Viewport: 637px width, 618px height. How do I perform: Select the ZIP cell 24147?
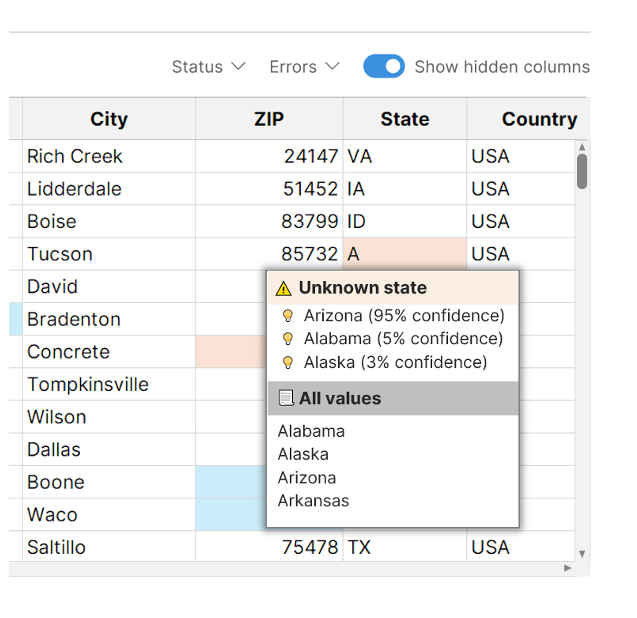pos(269,156)
